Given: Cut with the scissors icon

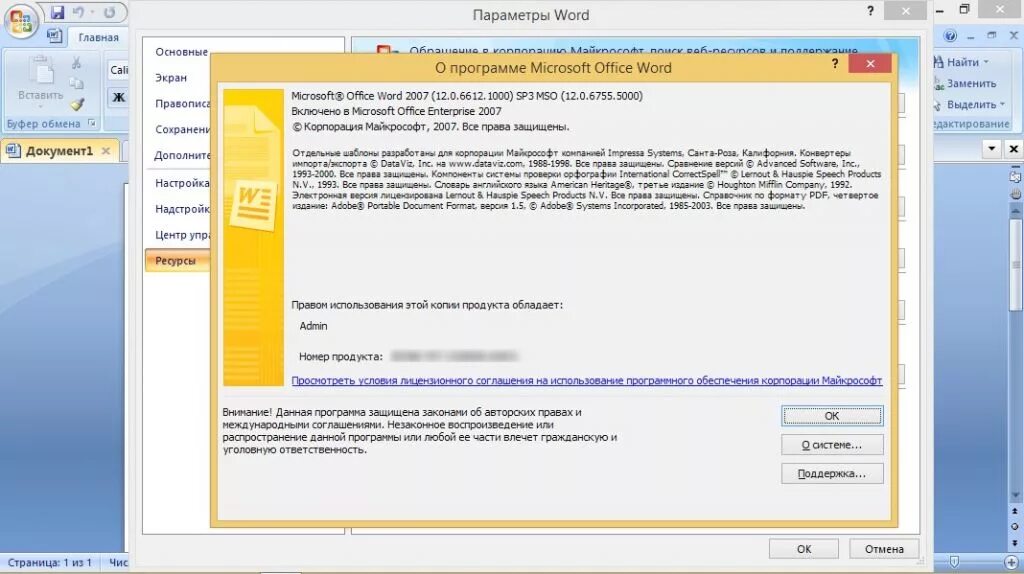Looking at the screenshot, I should [x=77, y=63].
